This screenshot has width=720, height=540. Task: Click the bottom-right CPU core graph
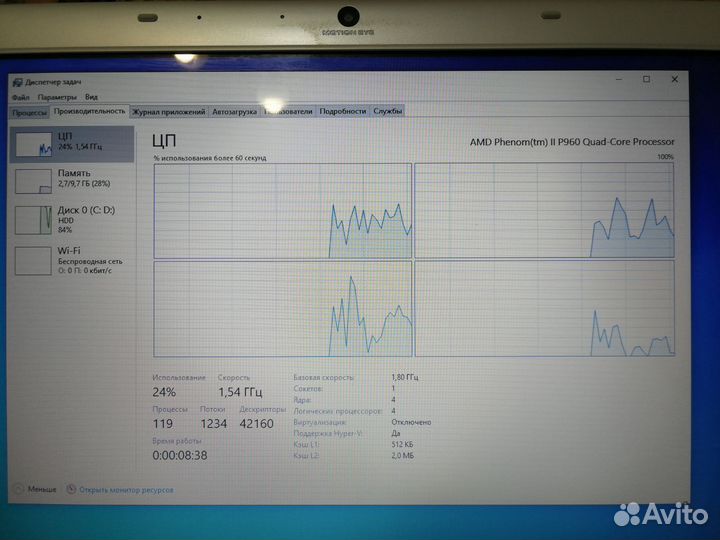click(545, 309)
